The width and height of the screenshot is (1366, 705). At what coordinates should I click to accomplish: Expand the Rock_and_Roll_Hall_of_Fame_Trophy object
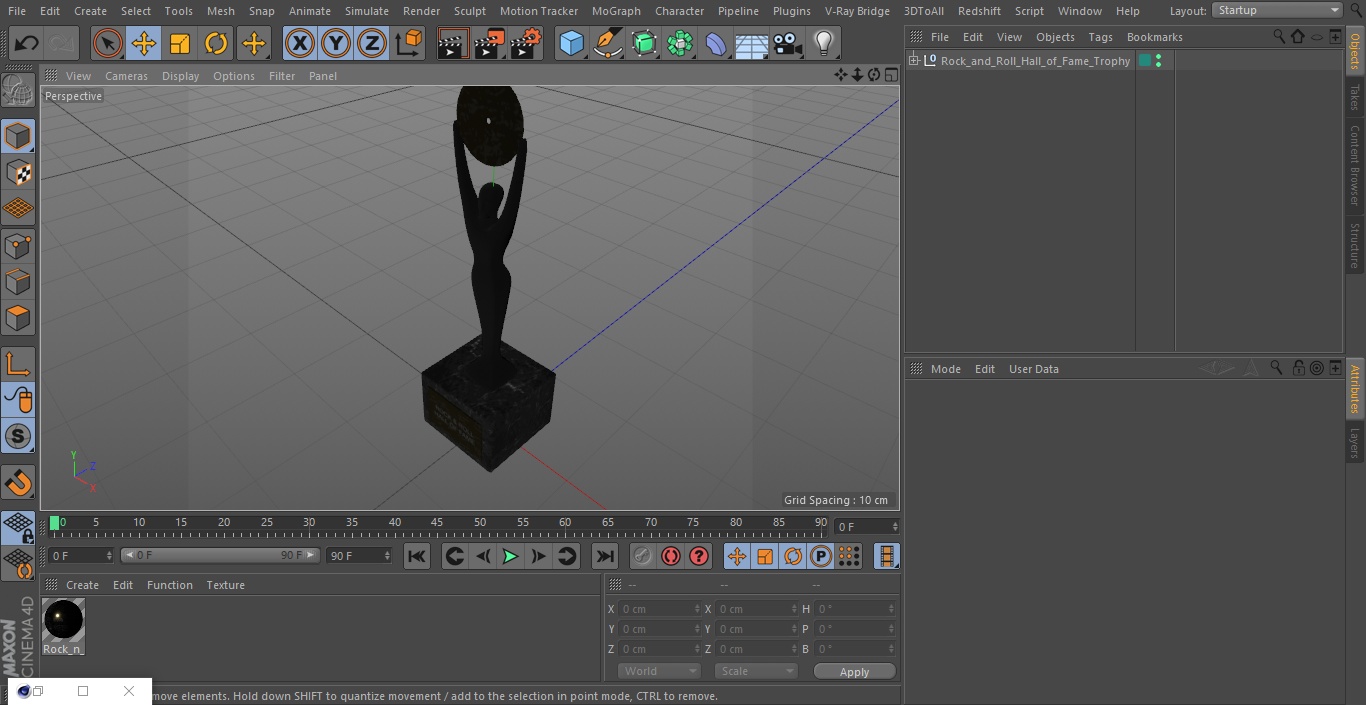(913, 61)
